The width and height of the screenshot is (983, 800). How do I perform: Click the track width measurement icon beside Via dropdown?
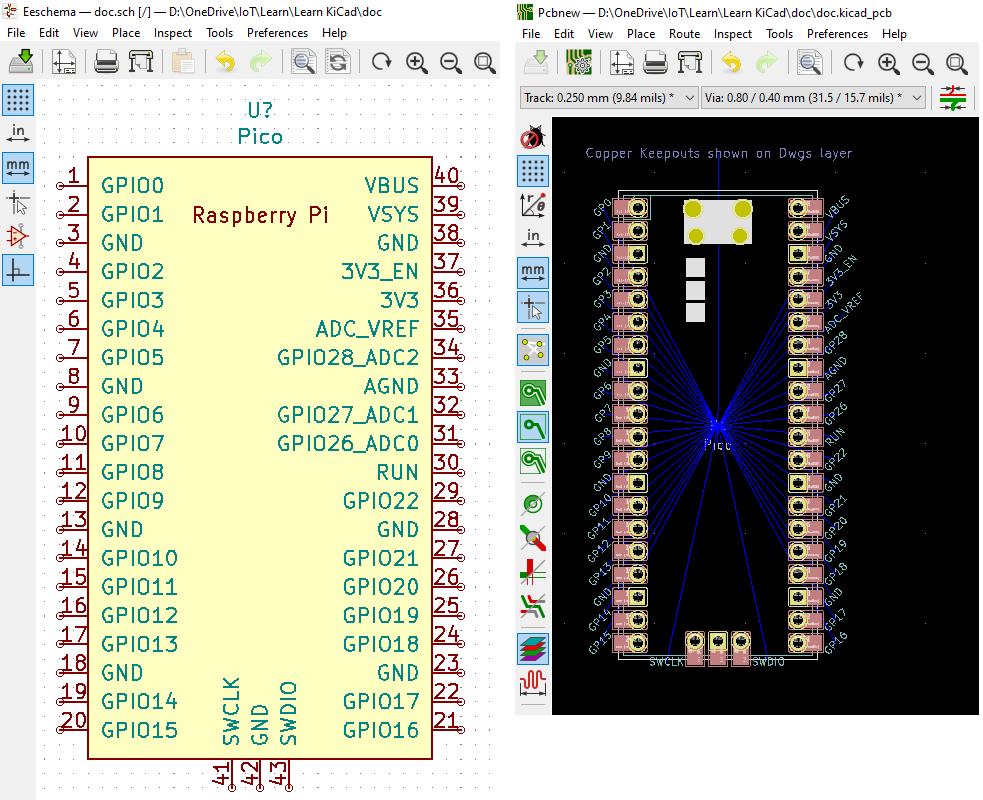(953, 98)
